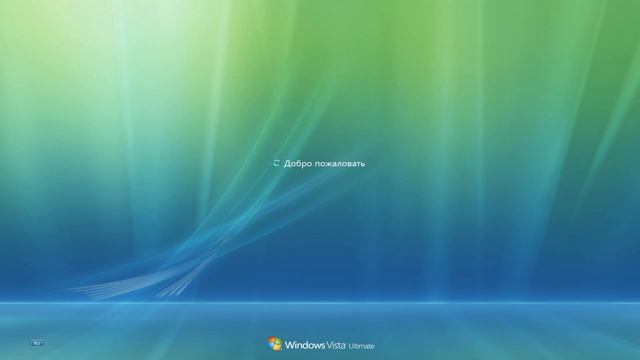Click the "Ultimate" edition label
Image resolution: width=640 pixels, height=360 pixels.
pos(361,346)
